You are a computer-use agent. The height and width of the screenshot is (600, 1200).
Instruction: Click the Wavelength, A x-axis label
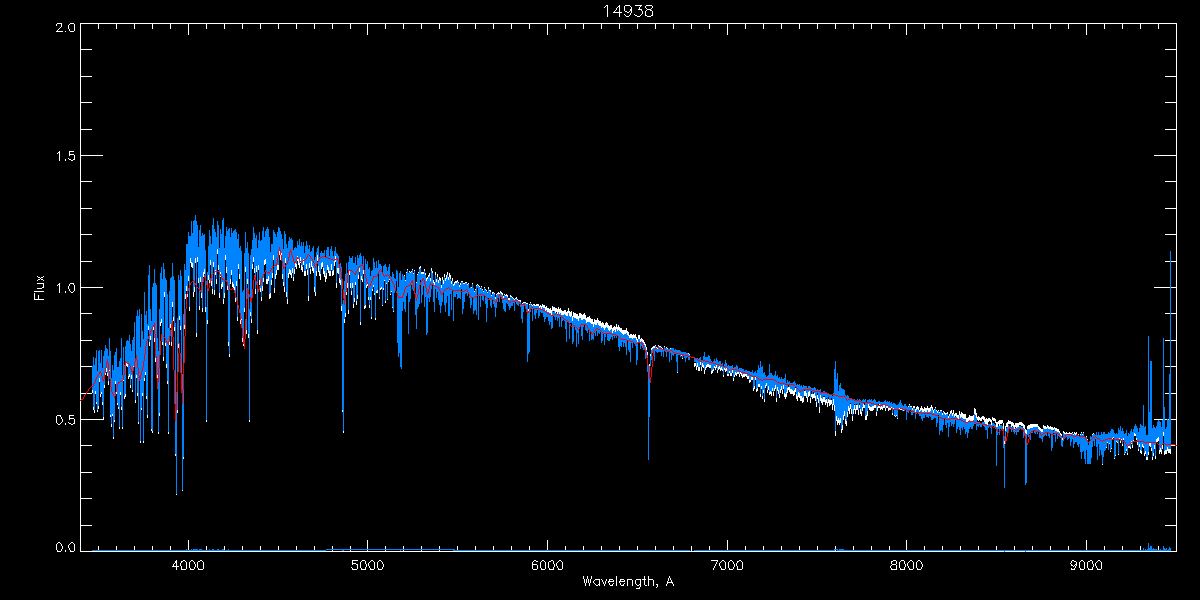[x=627, y=581]
